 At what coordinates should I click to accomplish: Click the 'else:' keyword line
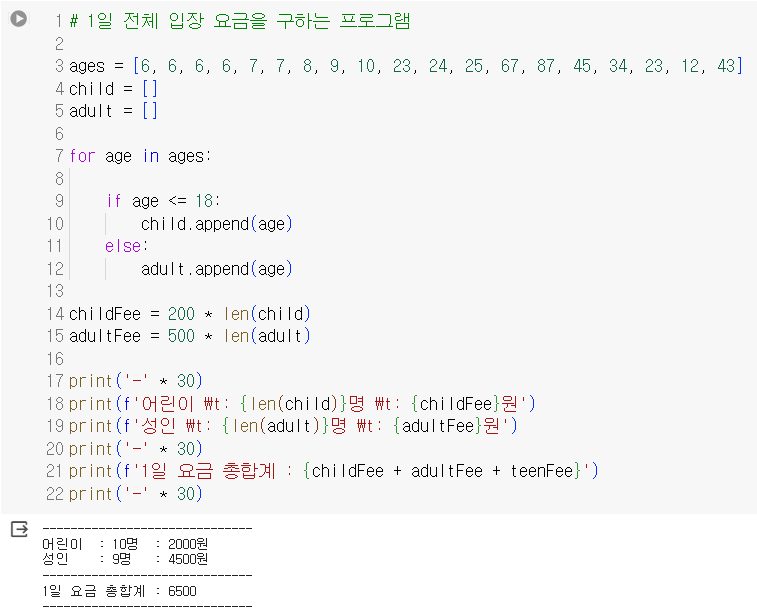126,246
